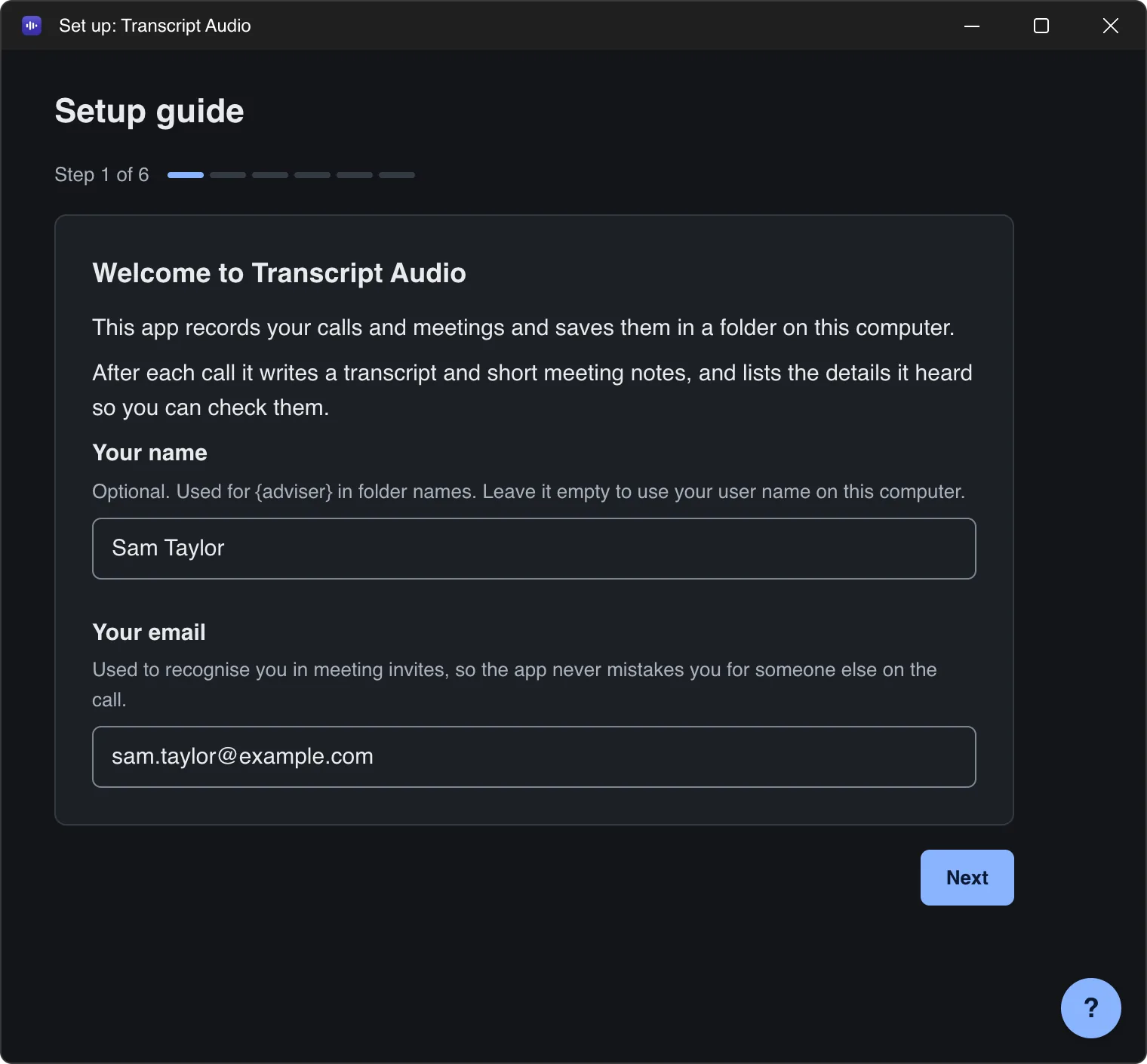
Task: Click the "Your email" label
Action: pos(149,632)
